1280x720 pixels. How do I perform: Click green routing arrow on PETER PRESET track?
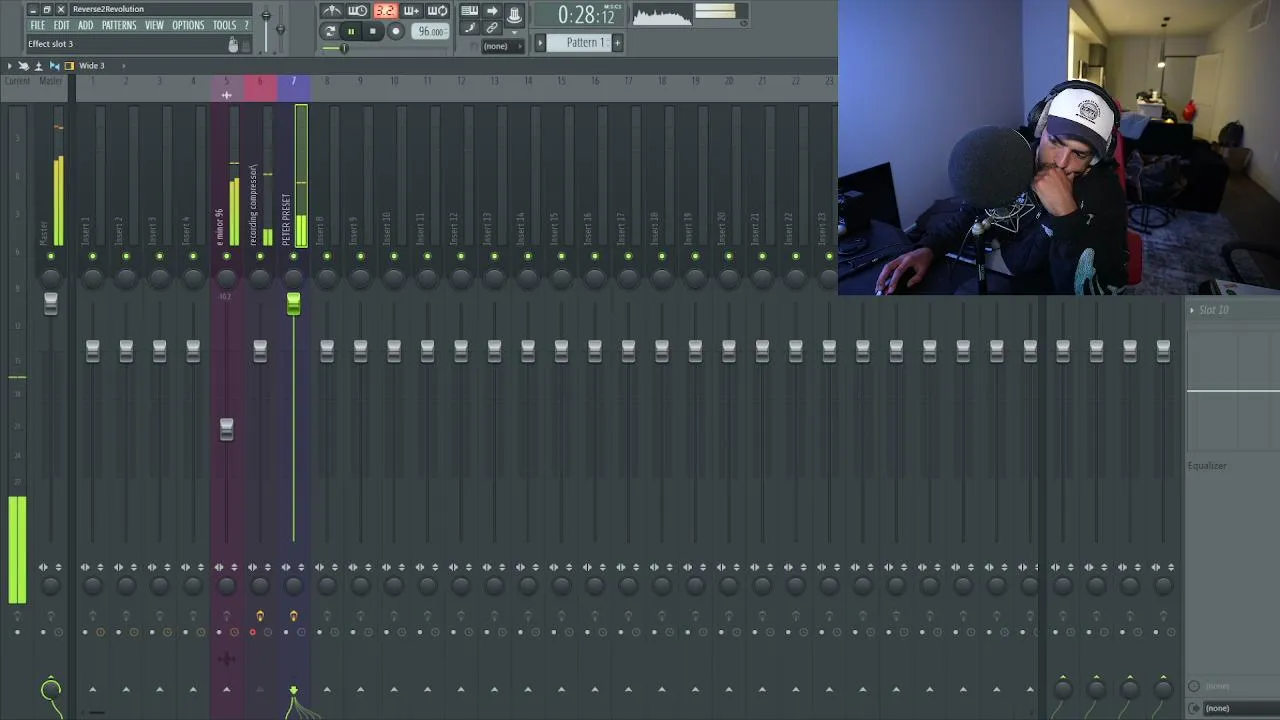[x=294, y=690]
